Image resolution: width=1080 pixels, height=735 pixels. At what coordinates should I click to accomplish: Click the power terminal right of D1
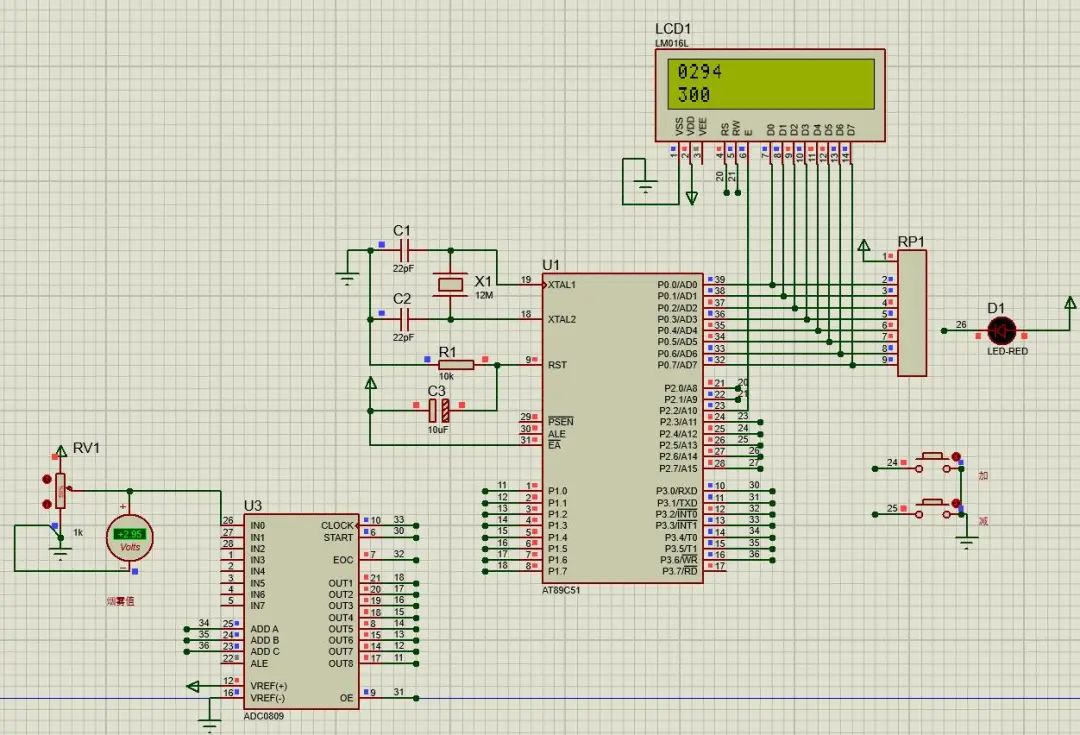[1070, 302]
